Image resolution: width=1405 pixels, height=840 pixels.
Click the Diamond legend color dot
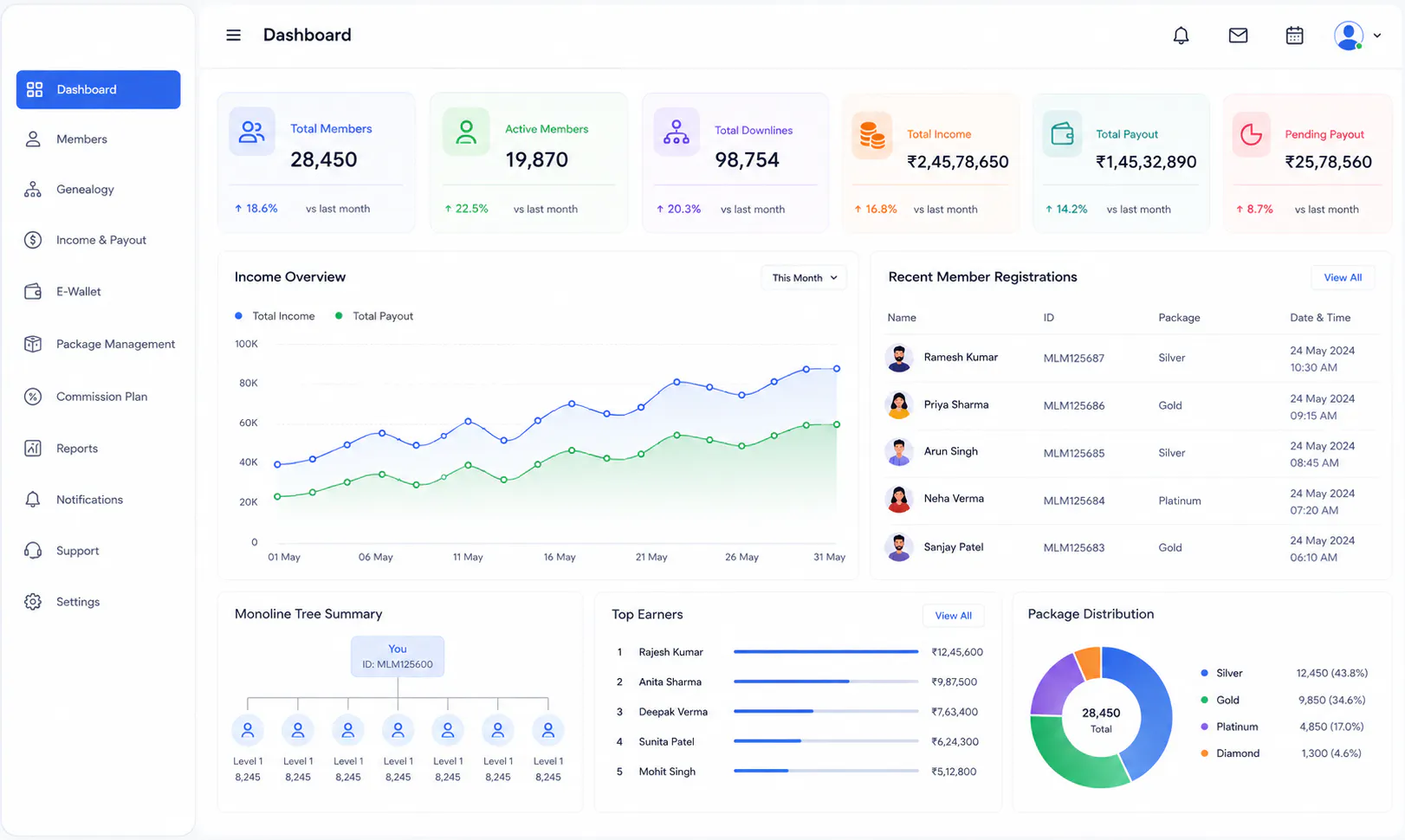click(x=1204, y=753)
